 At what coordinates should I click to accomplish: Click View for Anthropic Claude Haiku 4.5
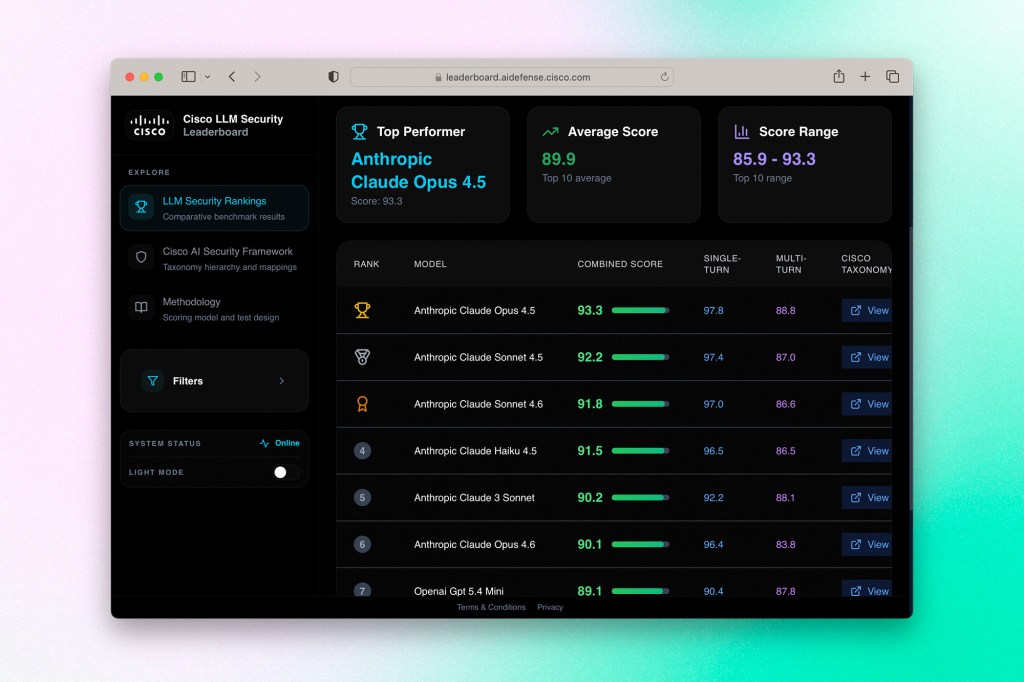click(868, 451)
